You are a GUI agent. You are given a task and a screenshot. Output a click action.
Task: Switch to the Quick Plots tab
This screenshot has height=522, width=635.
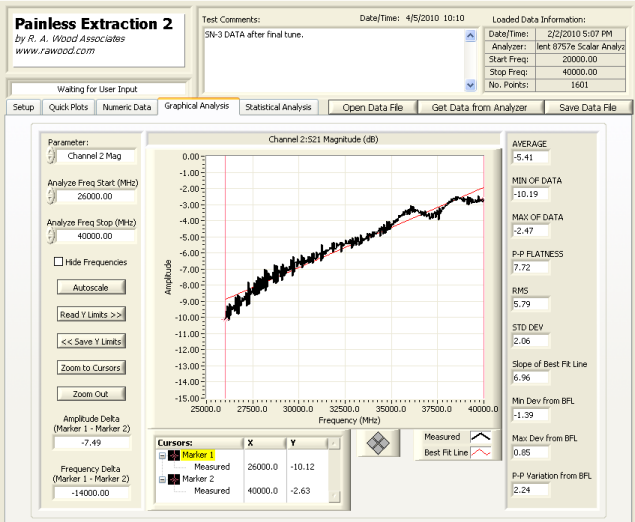click(68, 107)
